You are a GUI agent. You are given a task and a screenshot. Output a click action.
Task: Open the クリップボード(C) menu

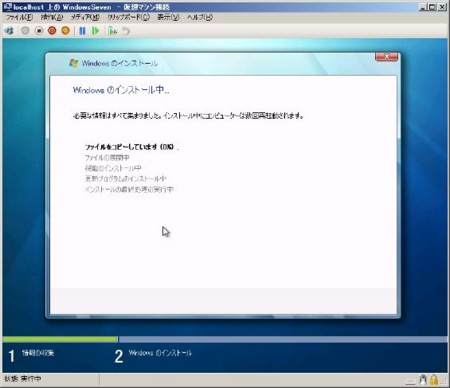(x=128, y=17)
